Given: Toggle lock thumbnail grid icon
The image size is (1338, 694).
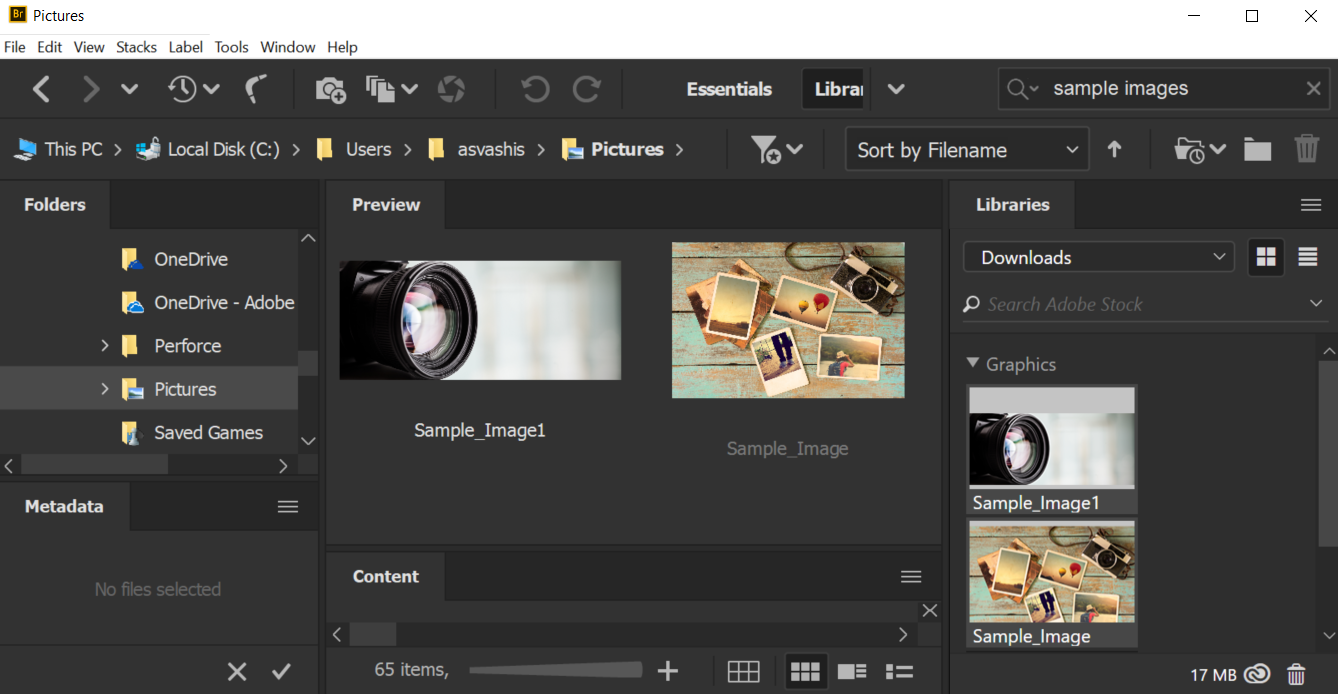Looking at the screenshot, I should tap(743, 672).
